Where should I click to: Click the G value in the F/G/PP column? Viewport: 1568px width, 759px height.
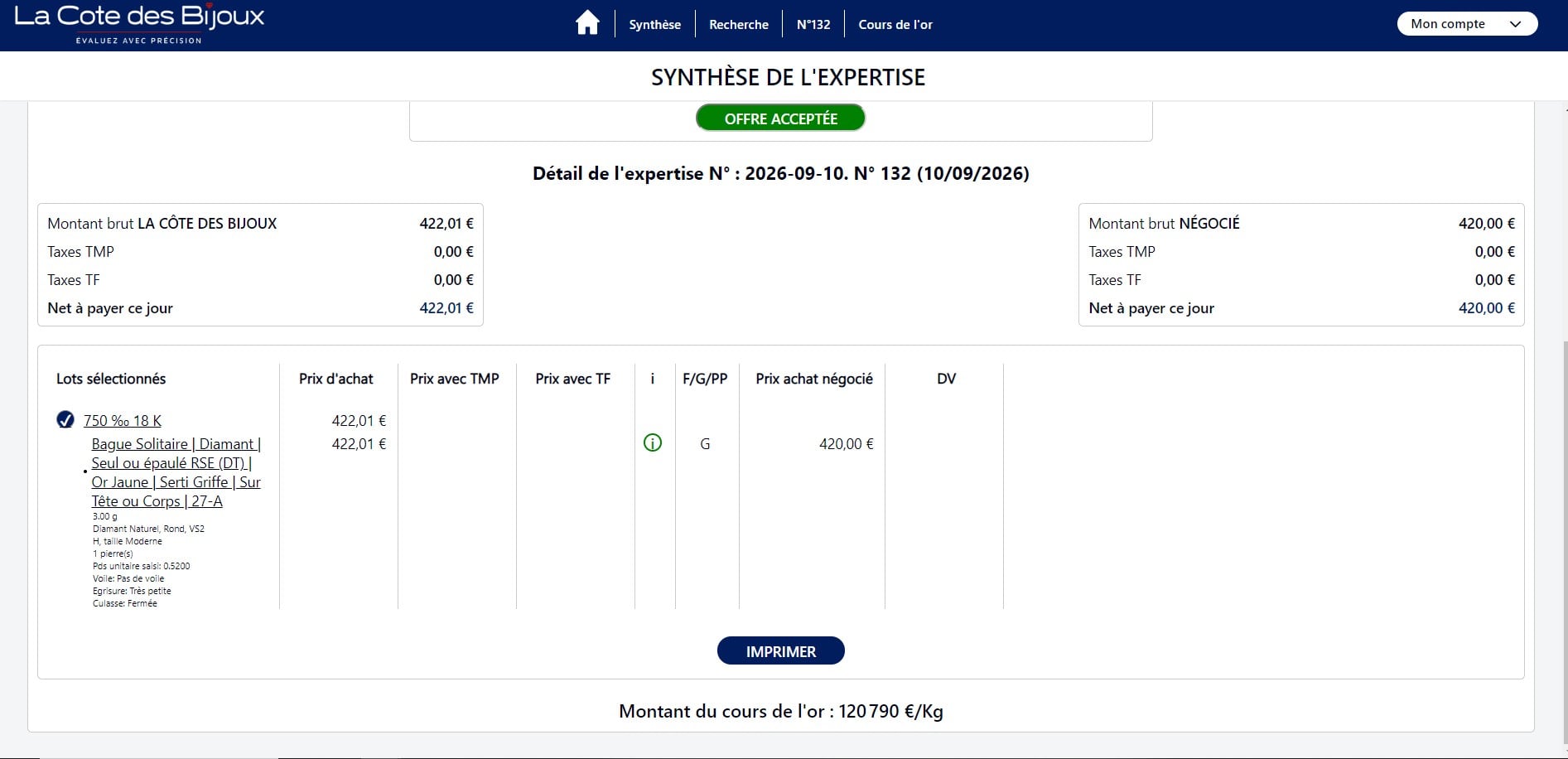pyautogui.click(x=705, y=444)
